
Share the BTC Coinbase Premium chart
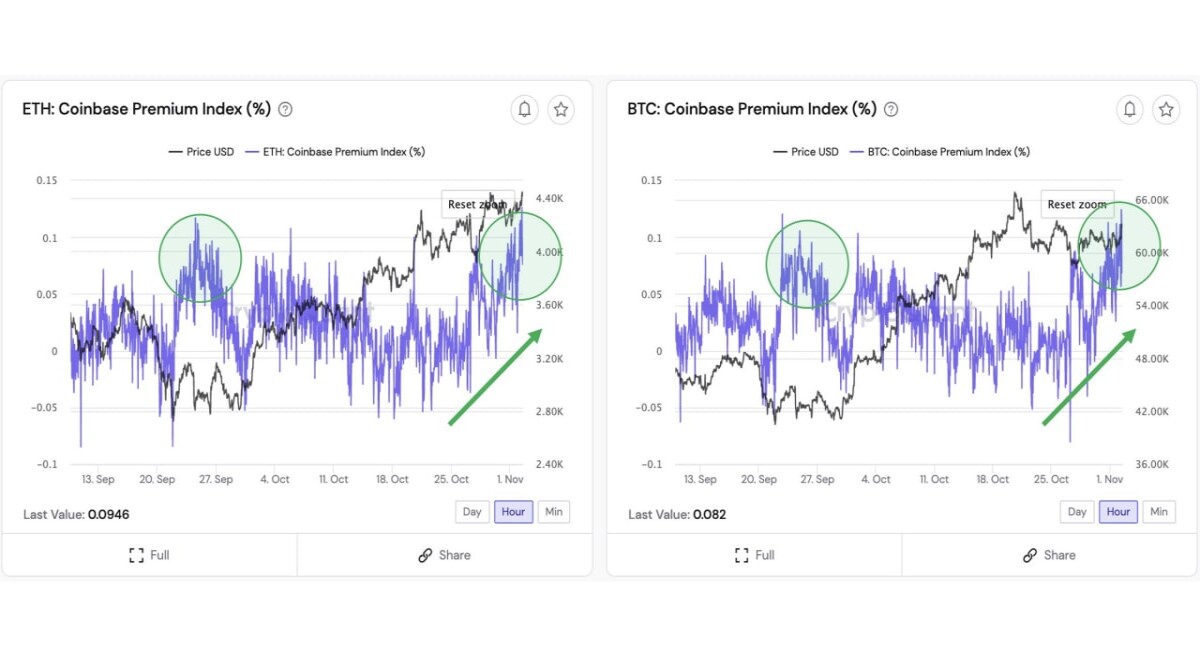[x=1049, y=555]
